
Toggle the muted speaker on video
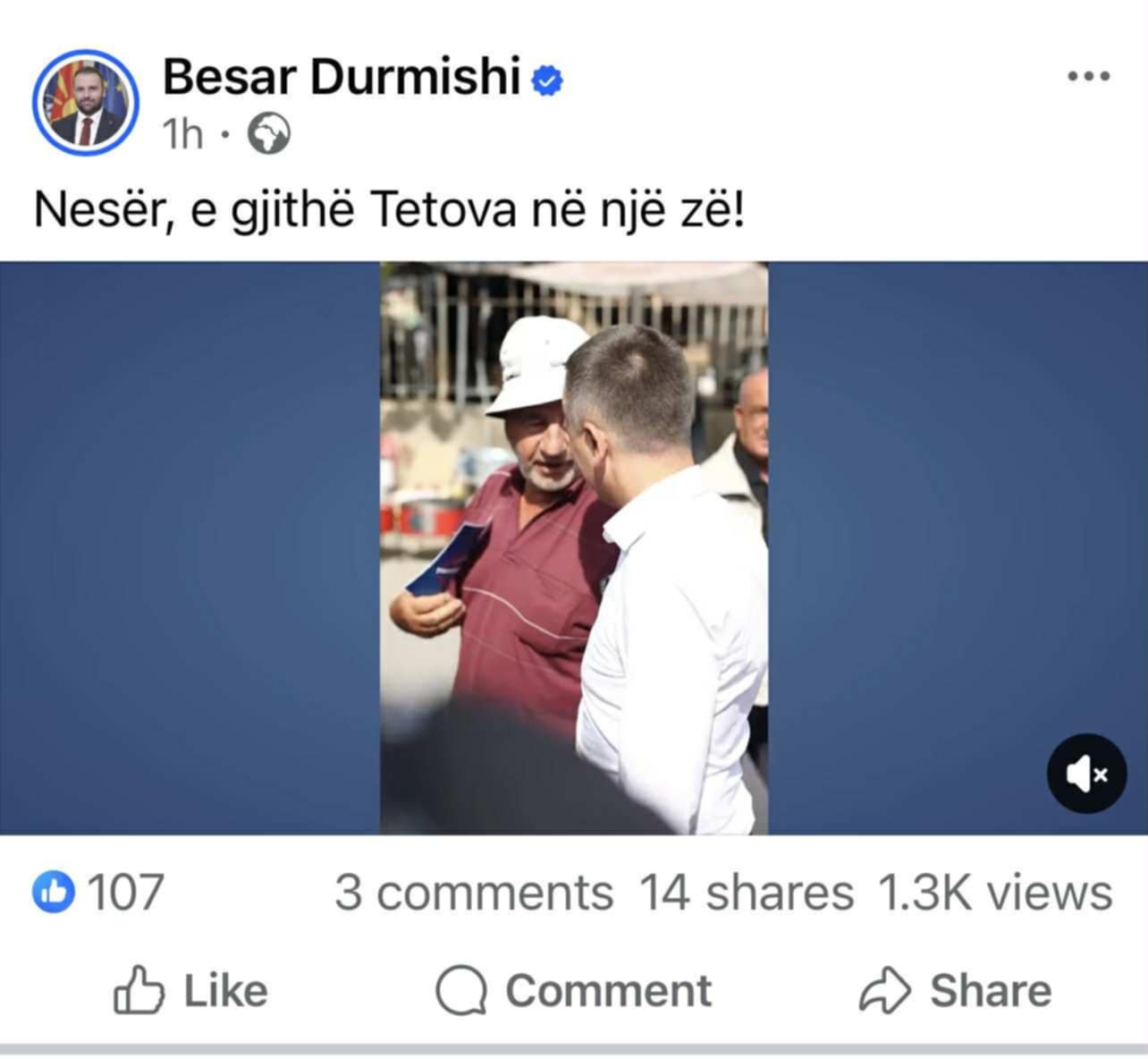1087,773
